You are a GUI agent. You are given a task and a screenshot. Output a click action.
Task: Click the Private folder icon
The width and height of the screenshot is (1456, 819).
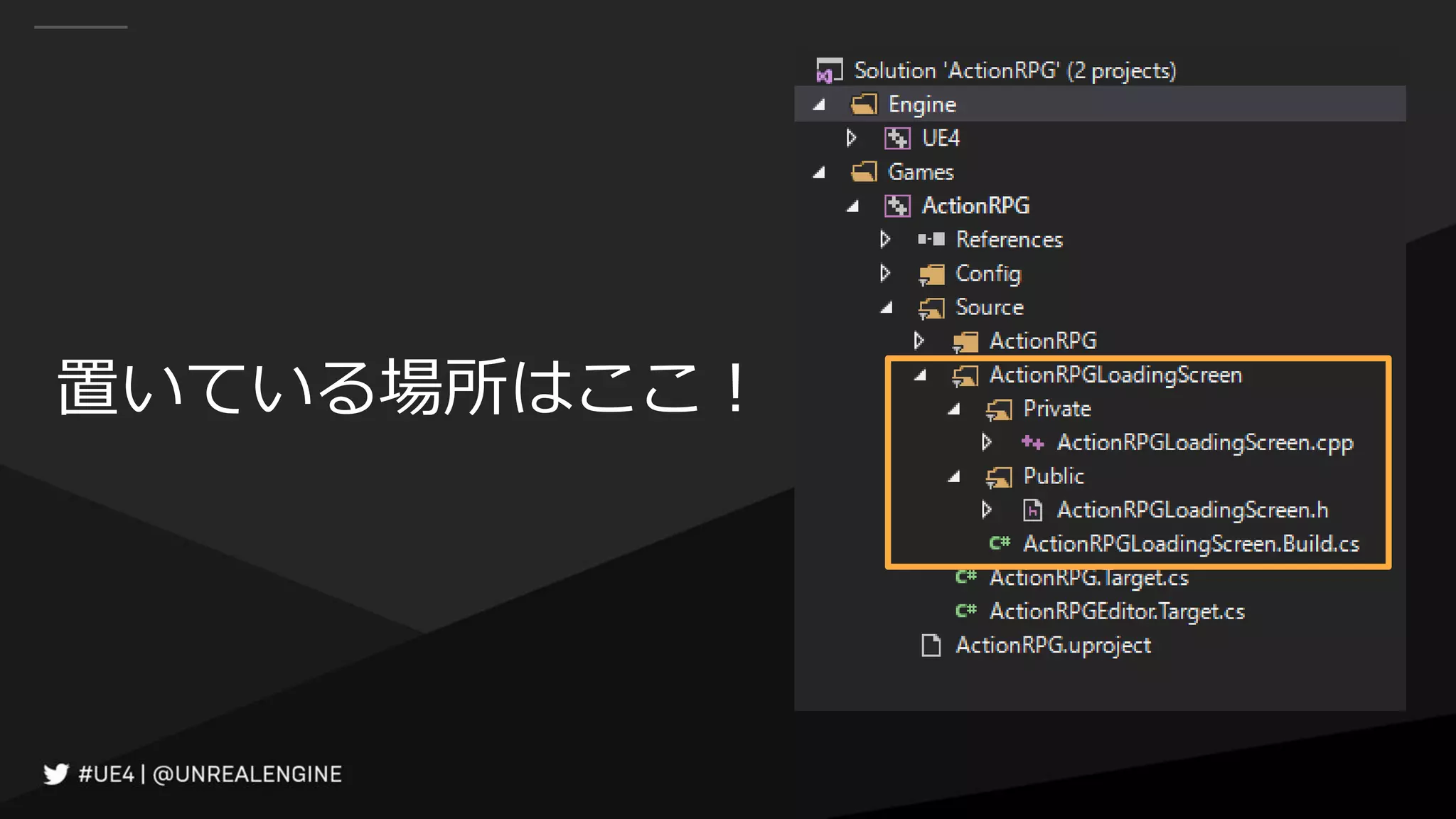tap(999, 409)
